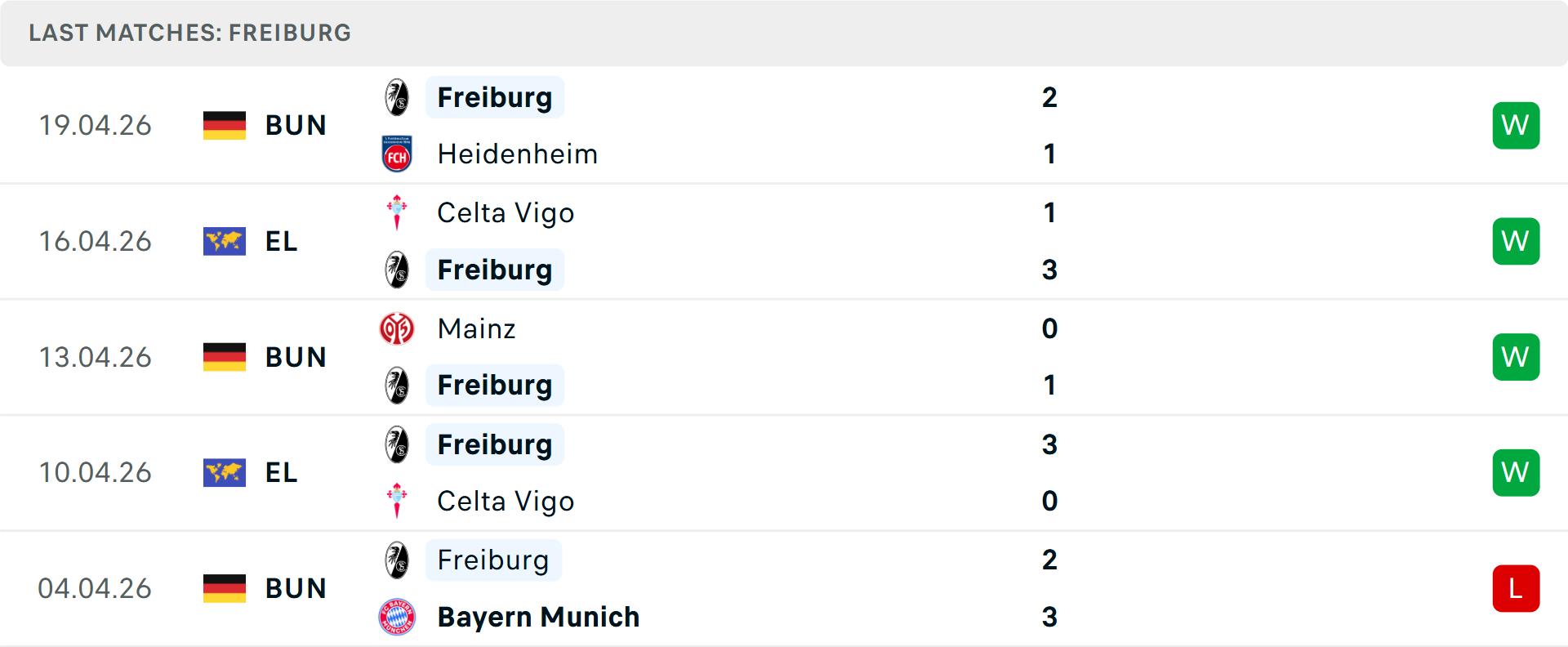This screenshot has height=647, width=1568.
Task: Click the green W badge on 16.04.26
Action: click(x=1516, y=241)
